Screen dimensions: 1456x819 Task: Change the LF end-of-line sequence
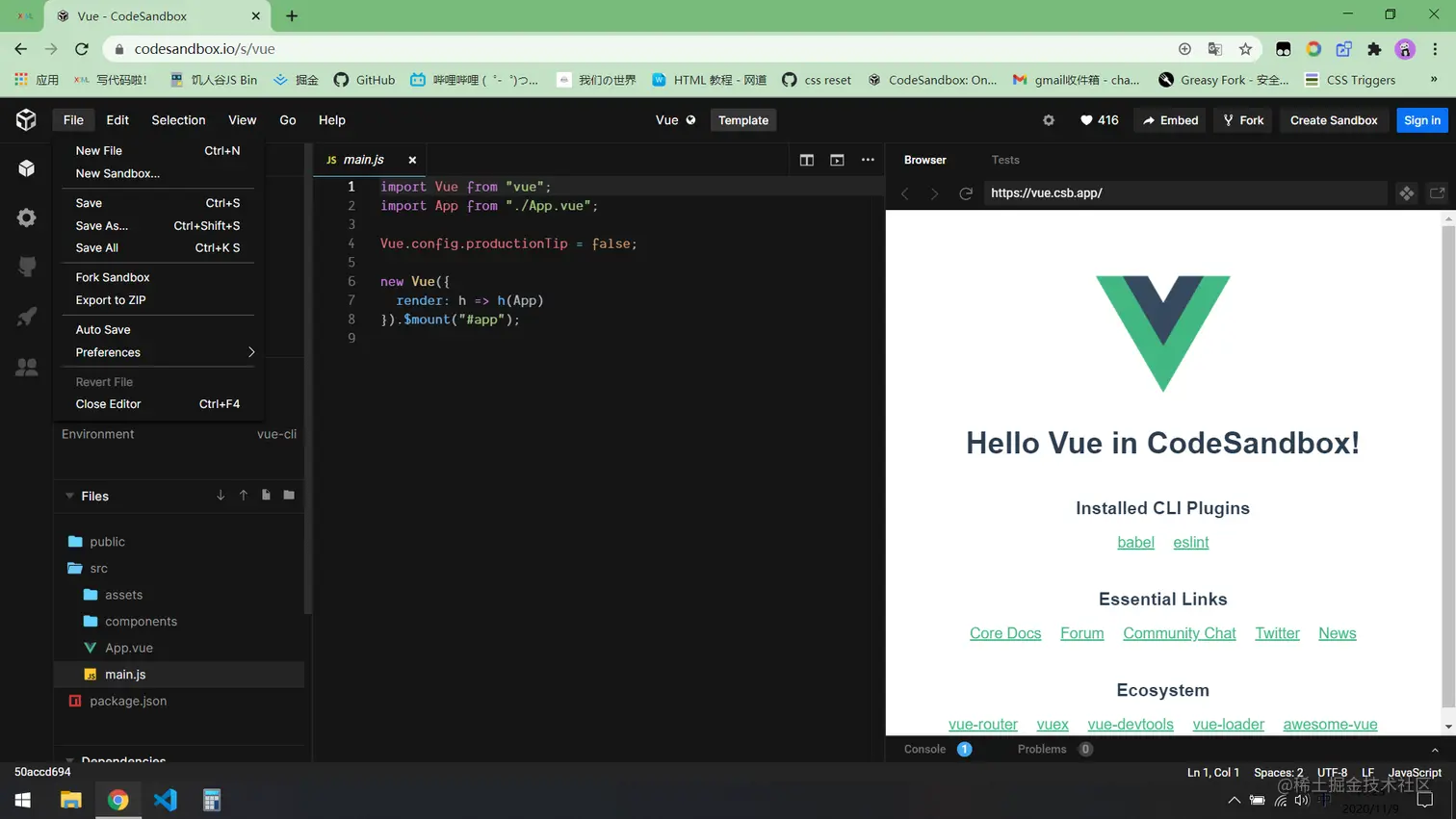(x=1367, y=772)
